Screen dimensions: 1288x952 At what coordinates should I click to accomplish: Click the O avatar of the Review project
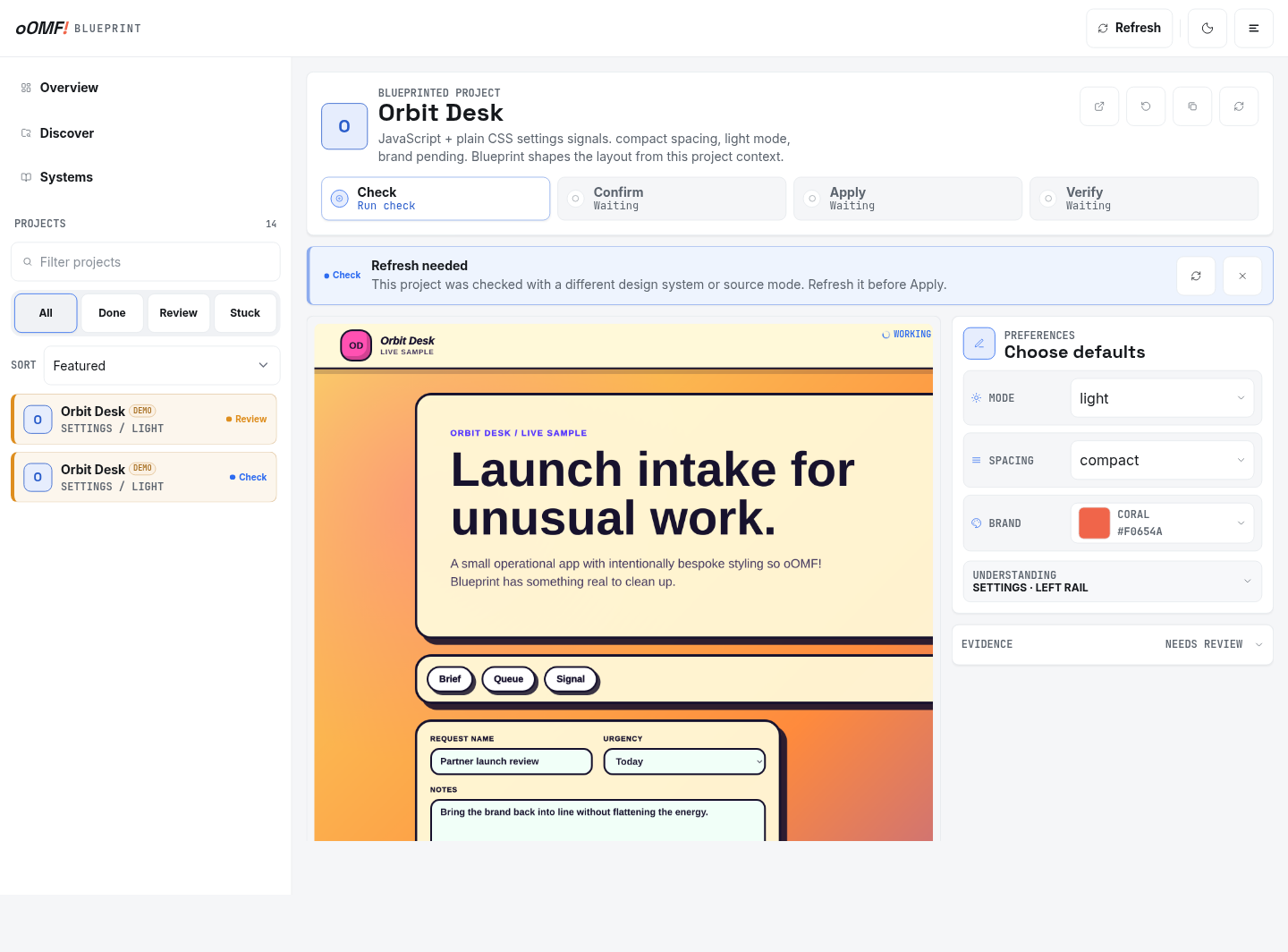(38, 420)
